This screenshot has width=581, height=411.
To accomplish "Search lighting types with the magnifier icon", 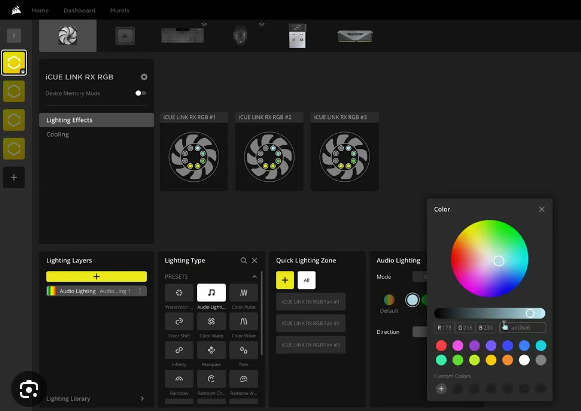I will coord(243,261).
